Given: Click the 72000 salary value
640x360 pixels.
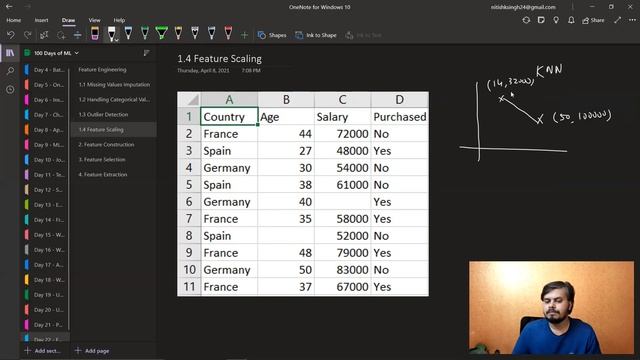Looking at the screenshot, I should tap(352, 134).
